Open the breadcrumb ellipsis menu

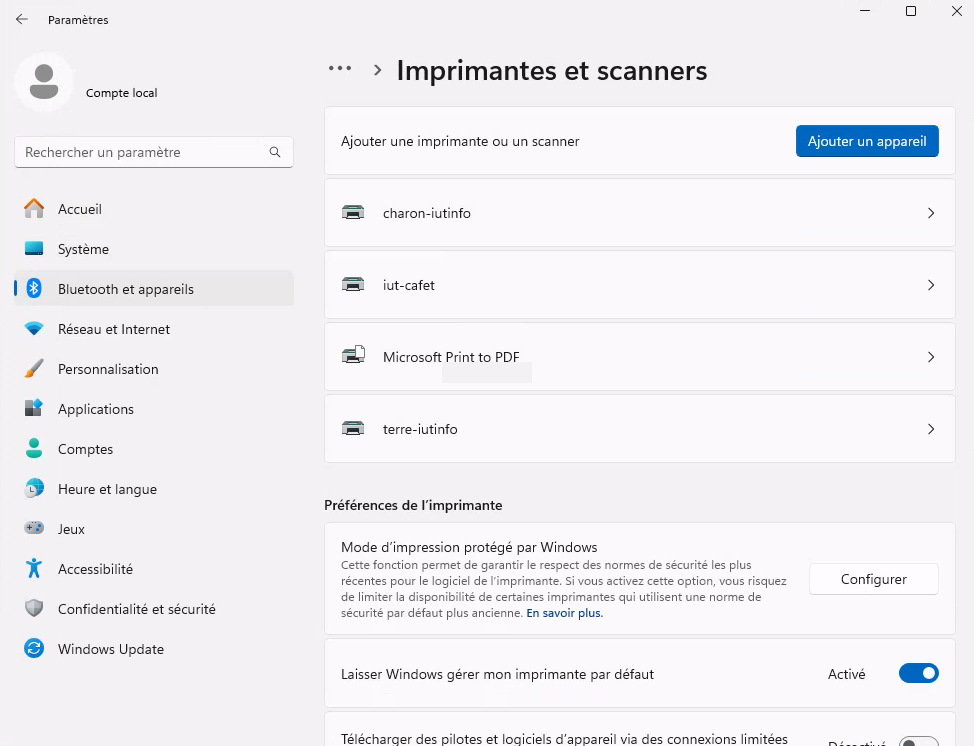tap(340, 68)
